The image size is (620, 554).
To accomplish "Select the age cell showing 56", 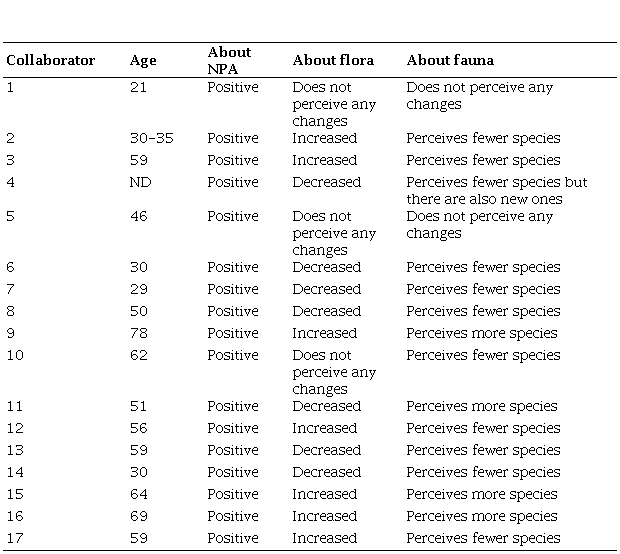I will [139, 428].
